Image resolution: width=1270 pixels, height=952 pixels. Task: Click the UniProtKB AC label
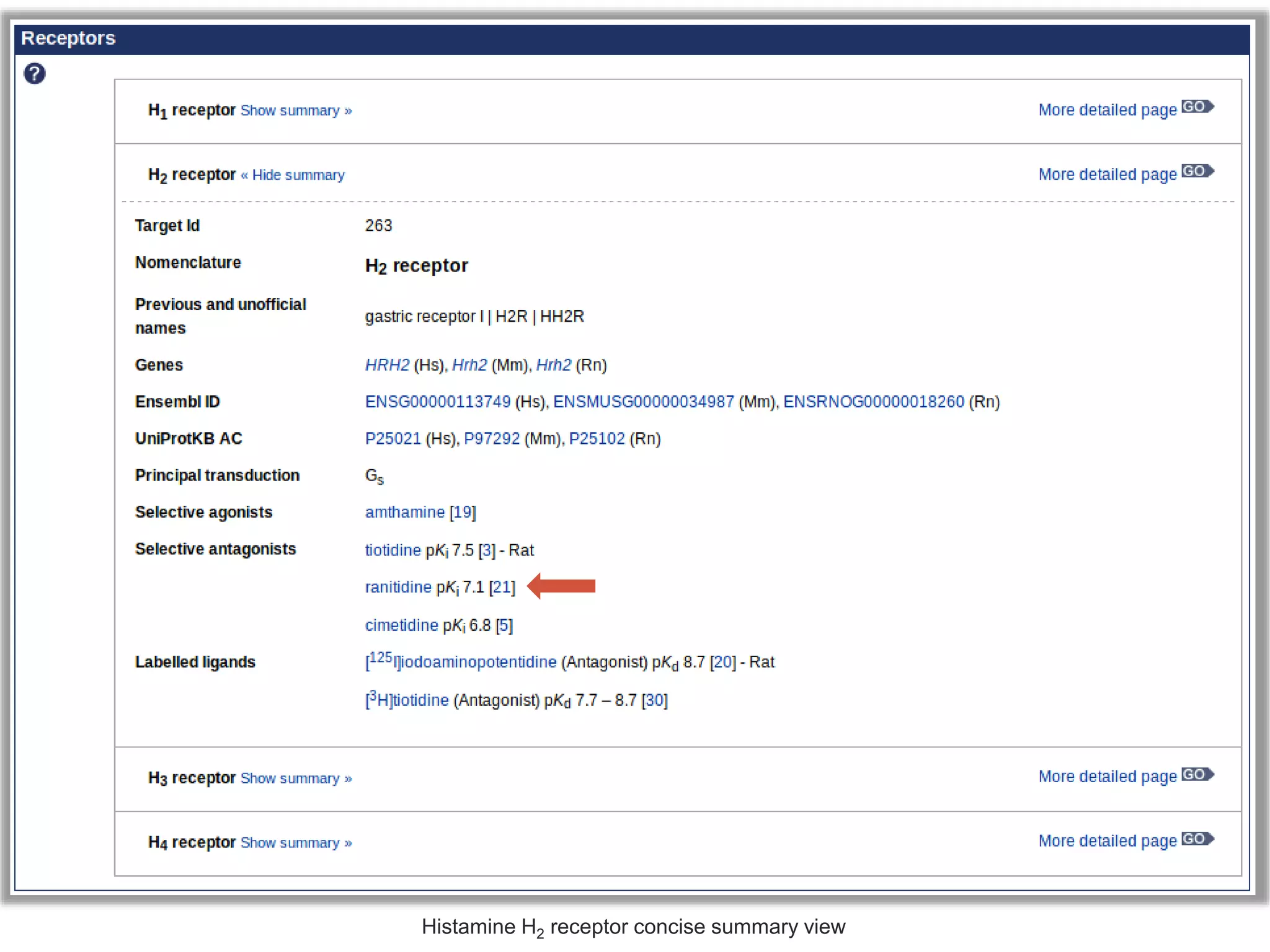coord(189,438)
